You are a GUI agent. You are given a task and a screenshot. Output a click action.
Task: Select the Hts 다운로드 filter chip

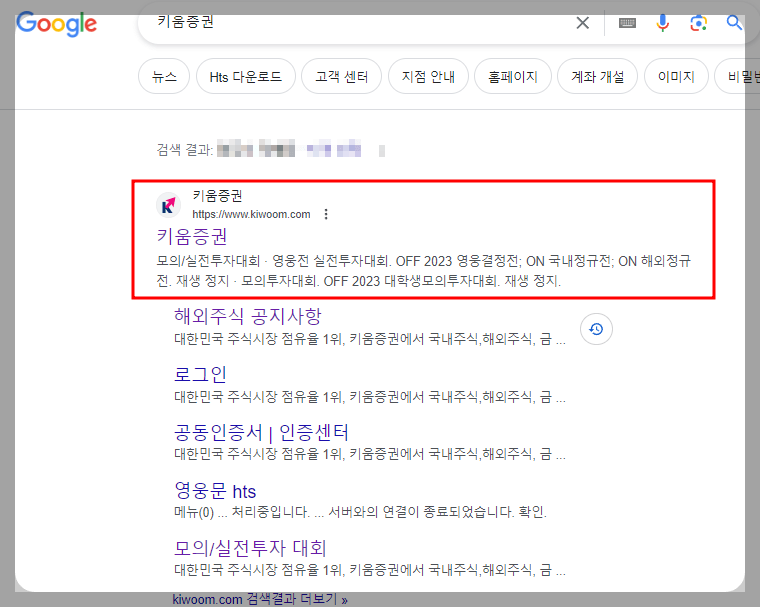(246, 77)
